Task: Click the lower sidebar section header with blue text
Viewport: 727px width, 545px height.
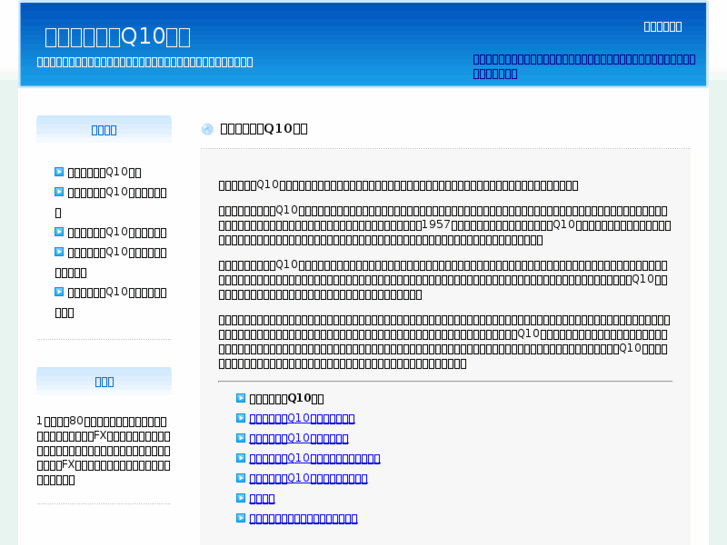Action: point(104,381)
